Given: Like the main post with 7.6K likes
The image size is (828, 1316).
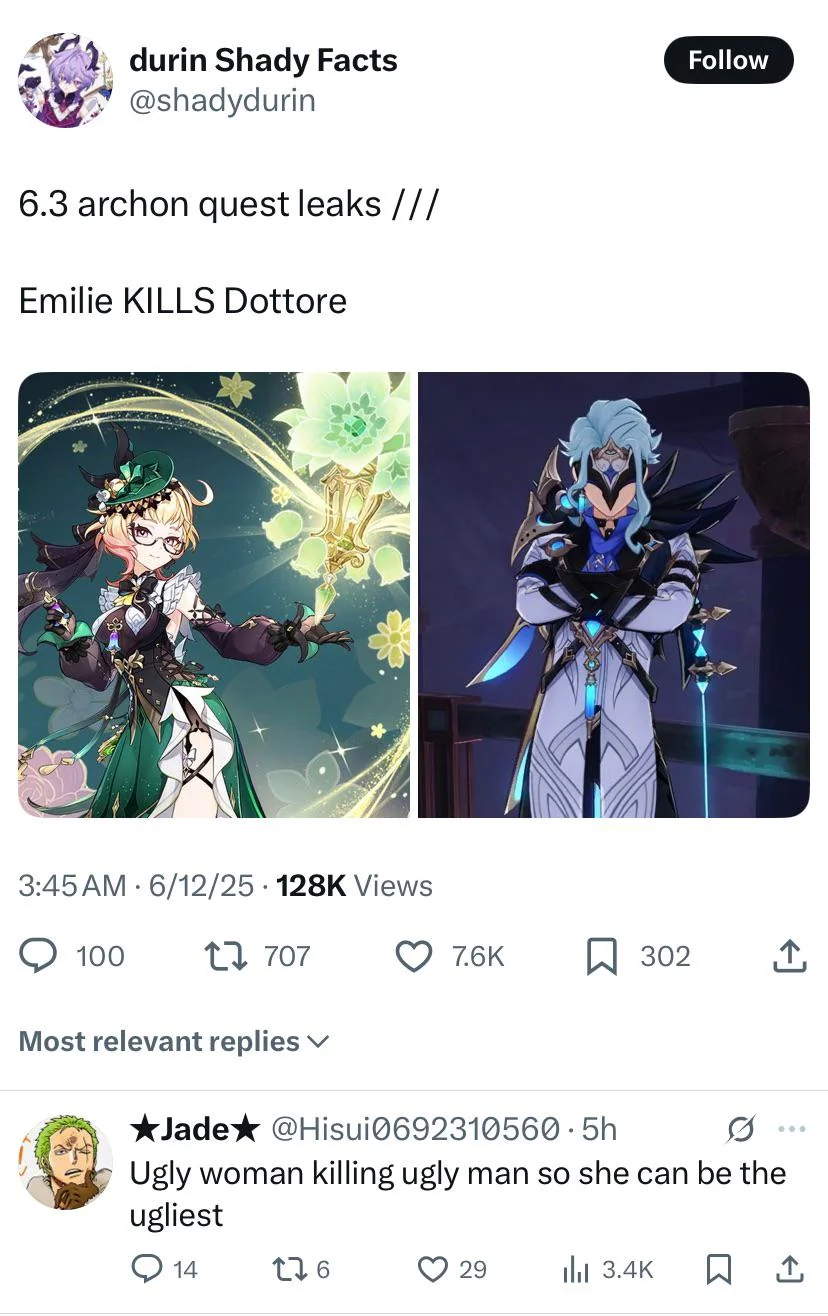Looking at the screenshot, I should (x=414, y=956).
